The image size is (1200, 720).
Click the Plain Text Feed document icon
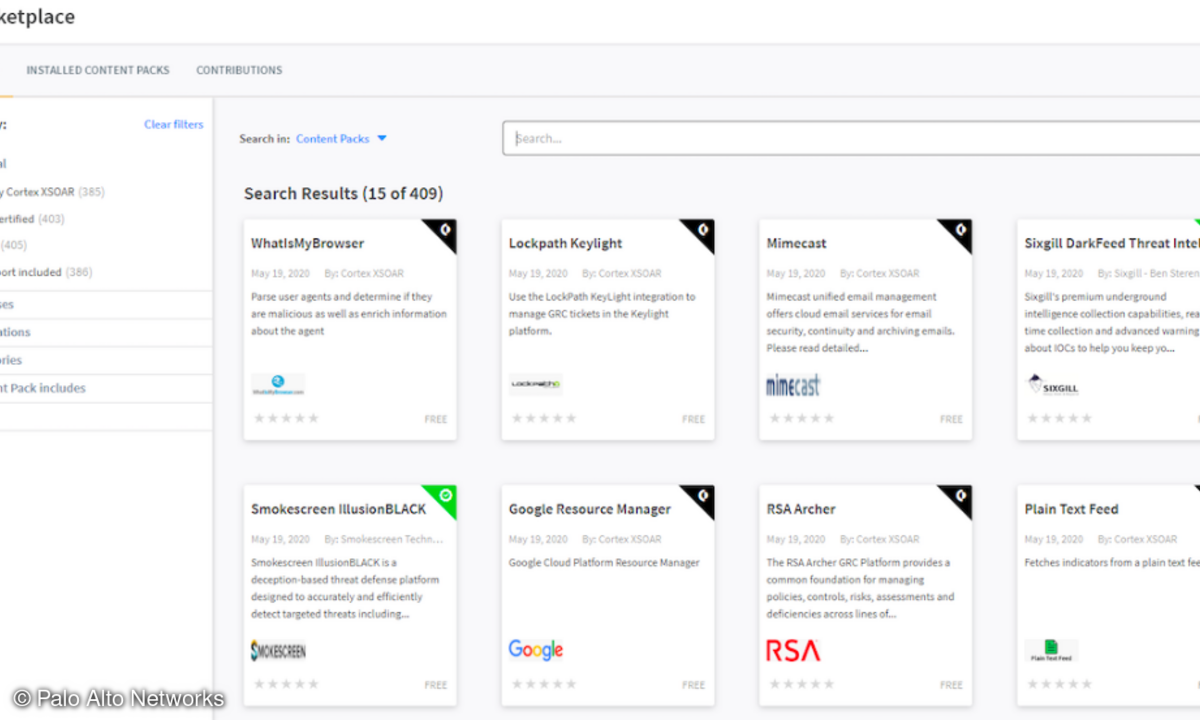tap(1051, 651)
